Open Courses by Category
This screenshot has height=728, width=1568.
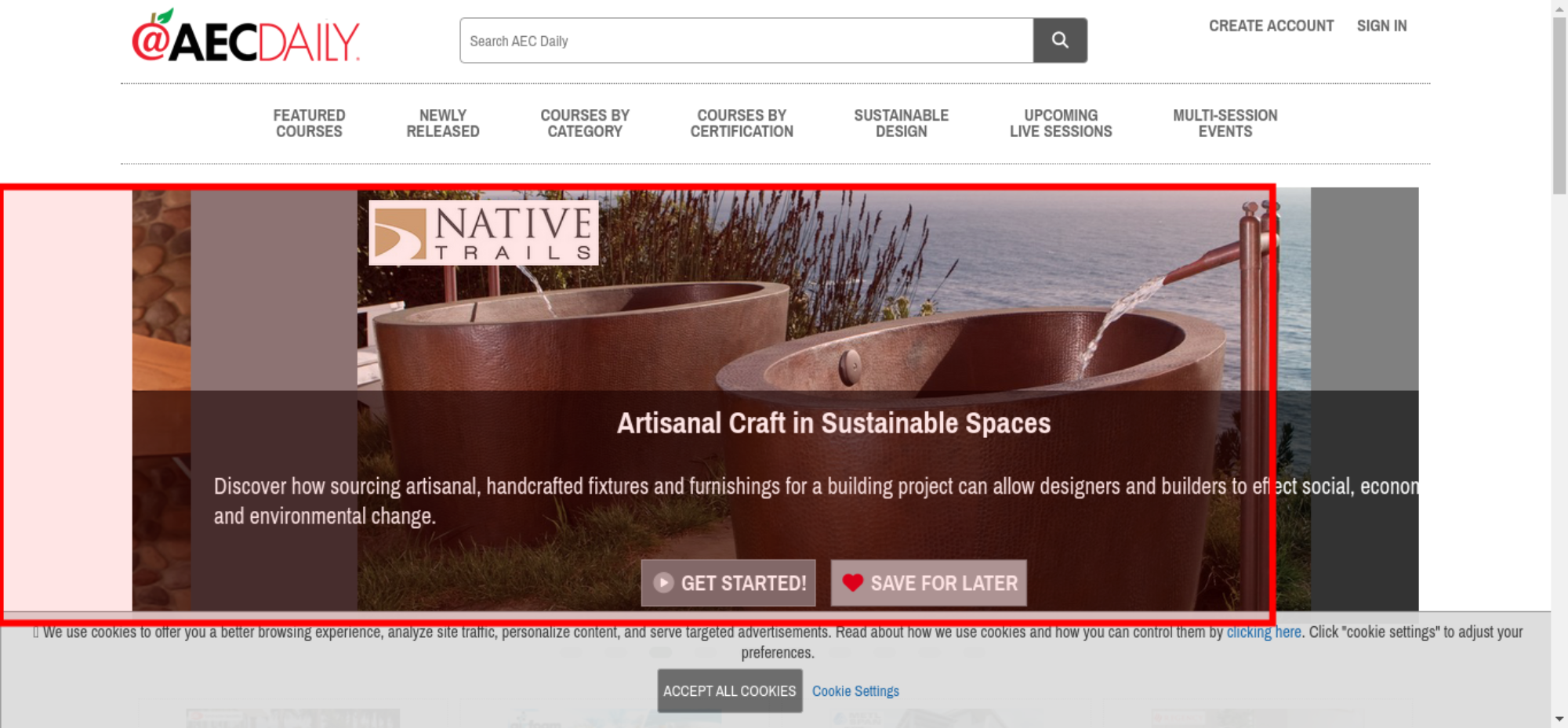tap(585, 124)
